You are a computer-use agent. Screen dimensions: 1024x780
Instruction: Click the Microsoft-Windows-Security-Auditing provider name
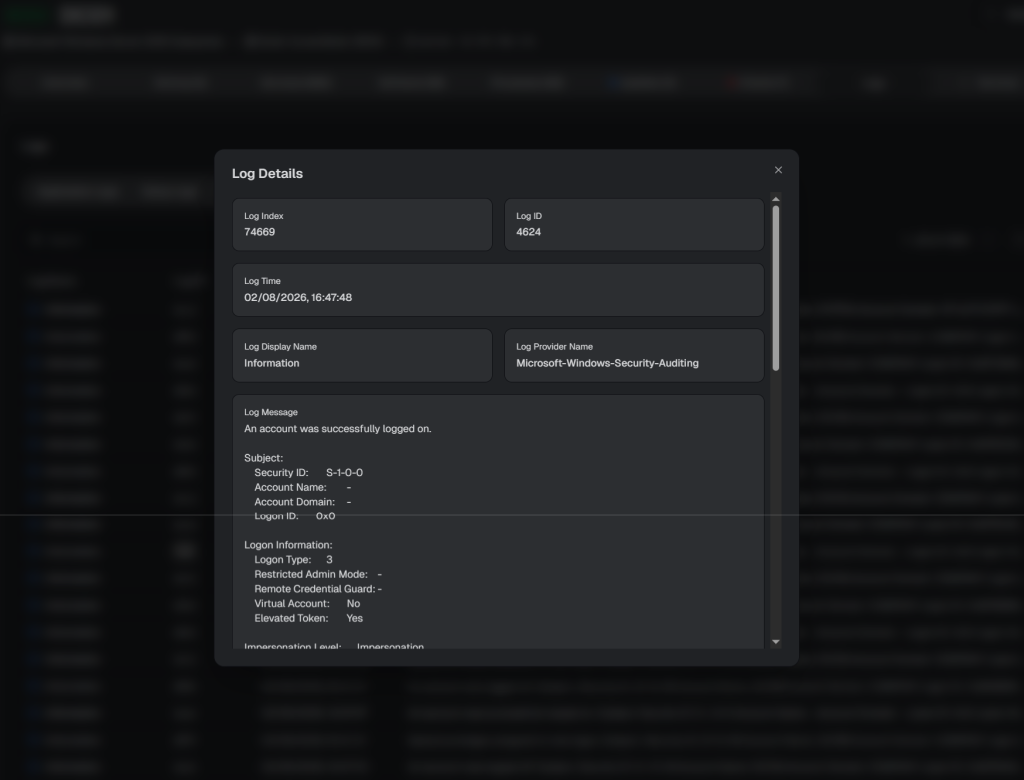click(x=607, y=363)
